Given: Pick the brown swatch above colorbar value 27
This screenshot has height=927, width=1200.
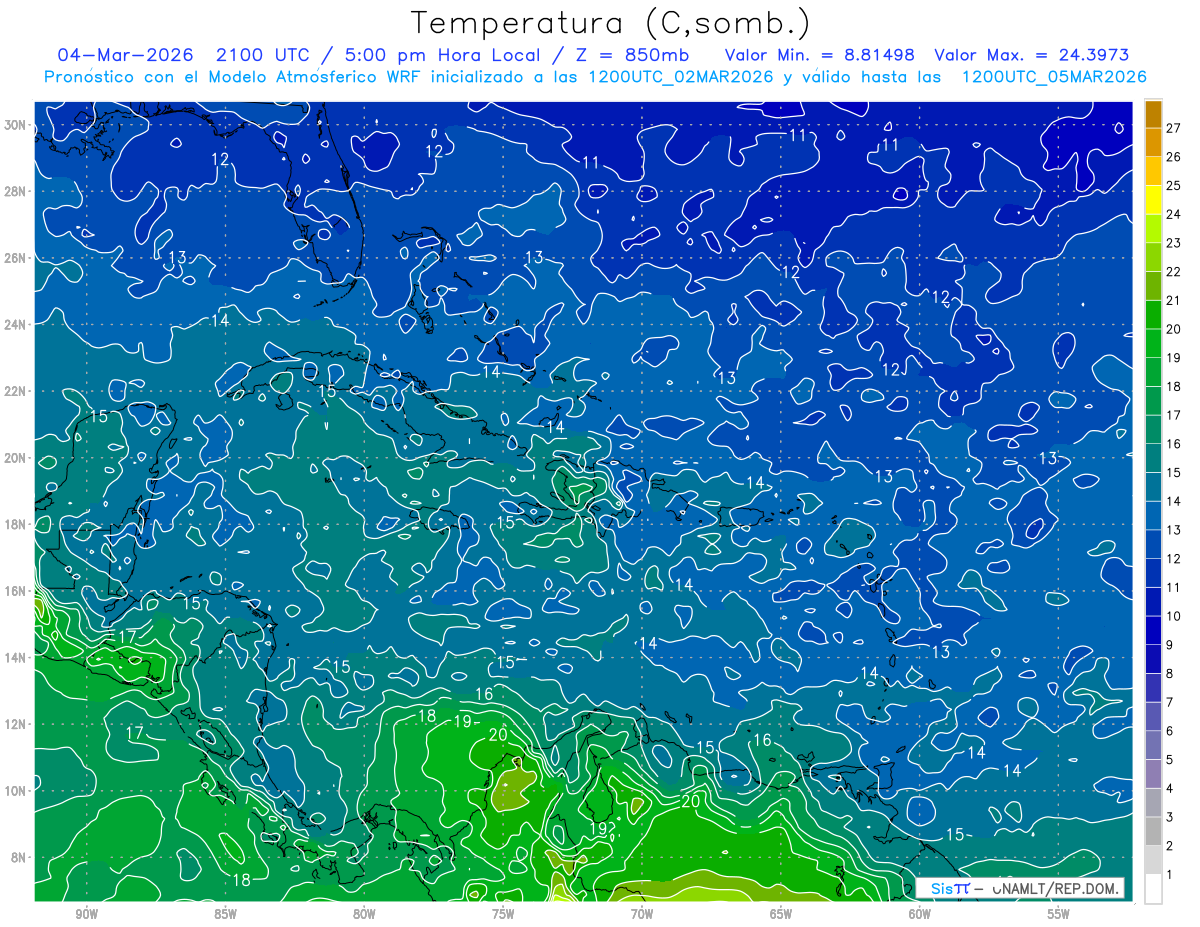Looking at the screenshot, I should 1153,114.
